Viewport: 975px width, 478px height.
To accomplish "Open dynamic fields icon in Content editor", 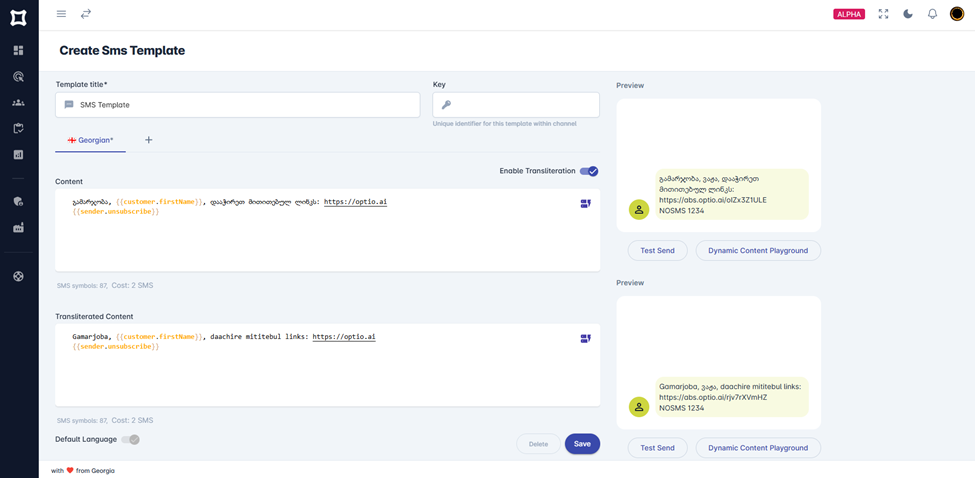I will click(x=586, y=203).
